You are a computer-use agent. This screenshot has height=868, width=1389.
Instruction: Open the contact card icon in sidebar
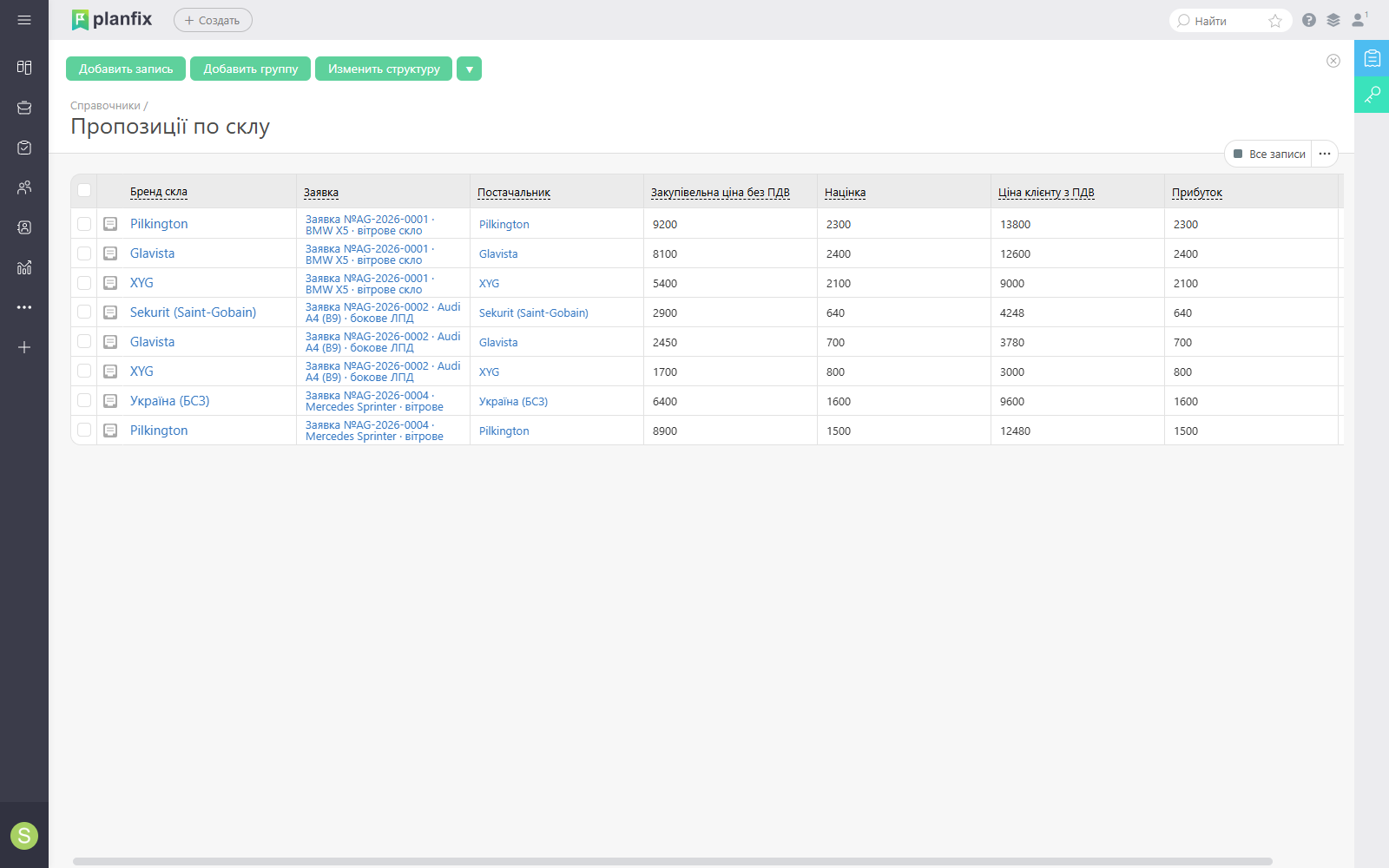point(24,227)
